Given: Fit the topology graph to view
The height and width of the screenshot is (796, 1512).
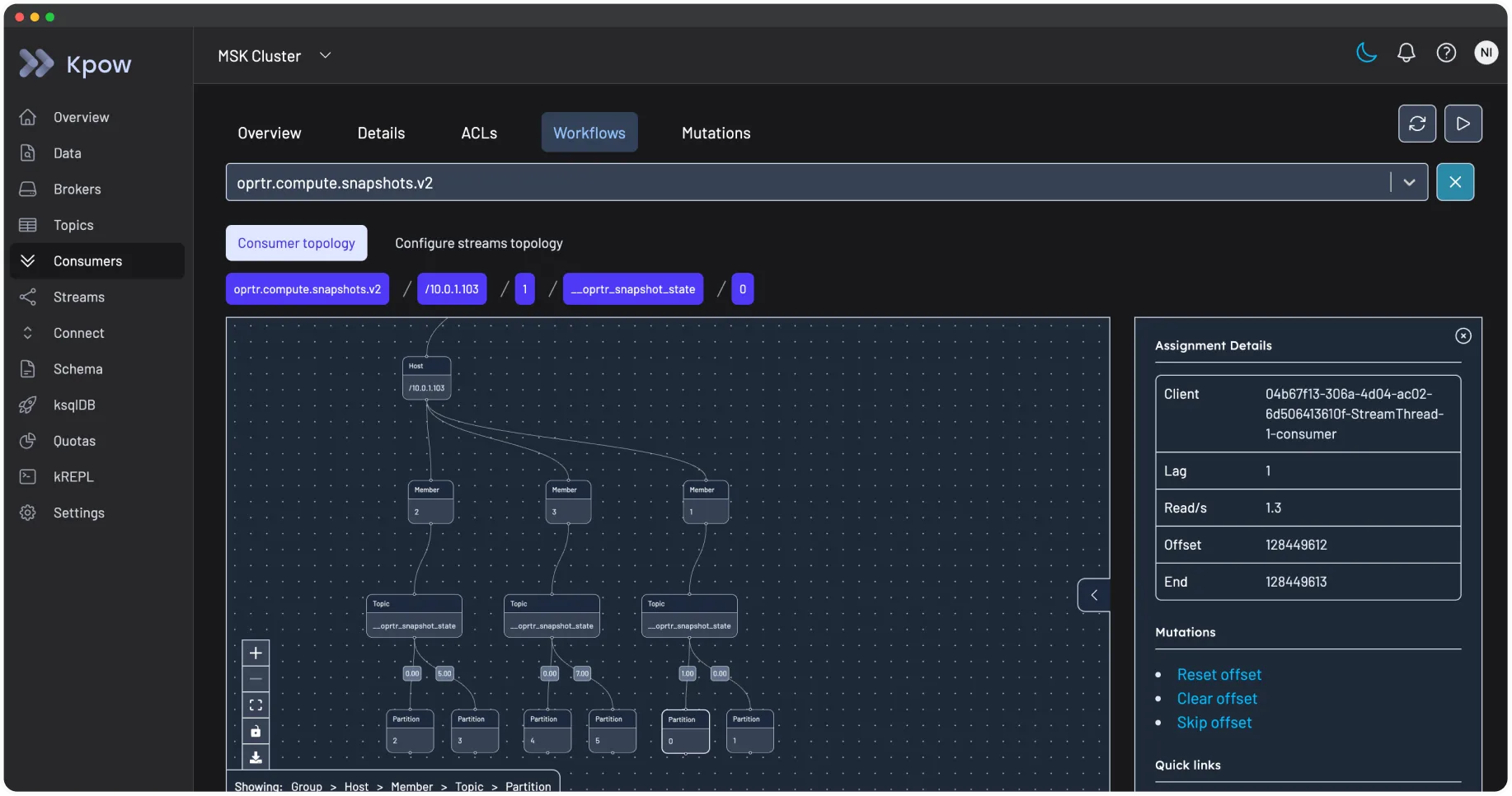Looking at the screenshot, I should [256, 705].
